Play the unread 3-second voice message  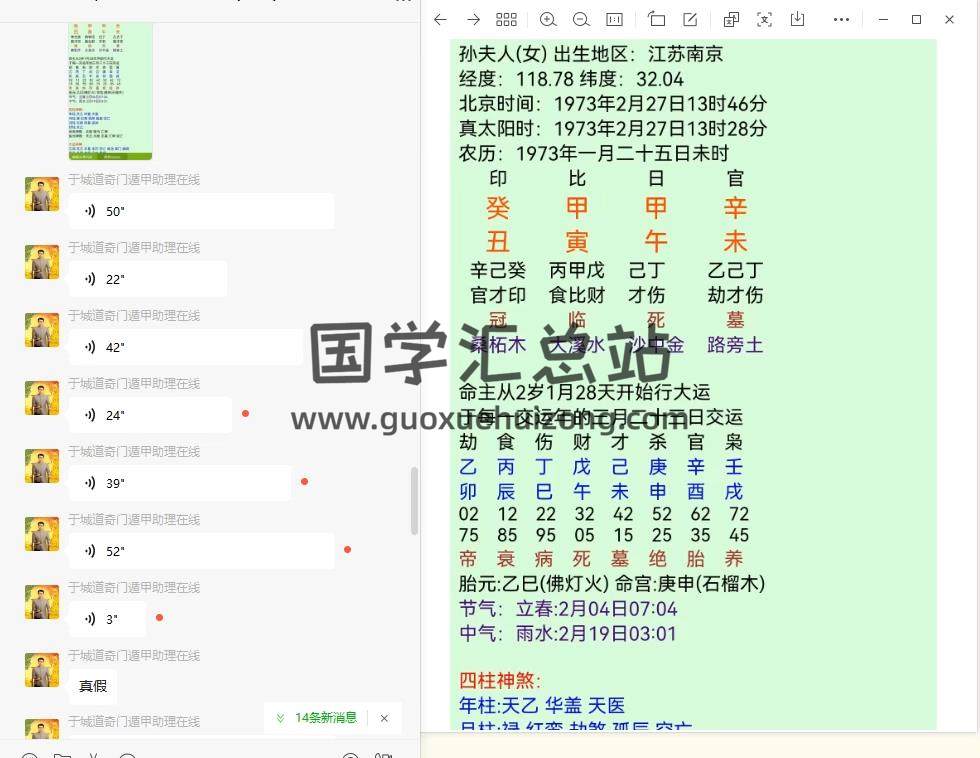[107, 619]
